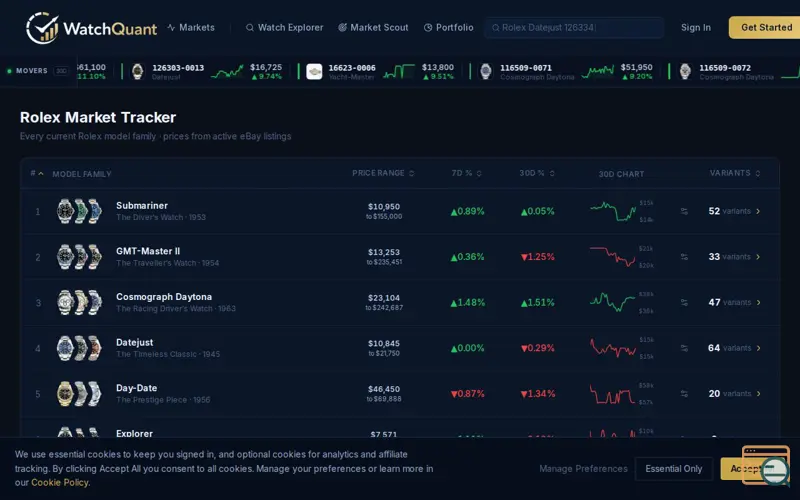Click the search magnifier icon in the search box

pyautogui.click(x=495, y=28)
